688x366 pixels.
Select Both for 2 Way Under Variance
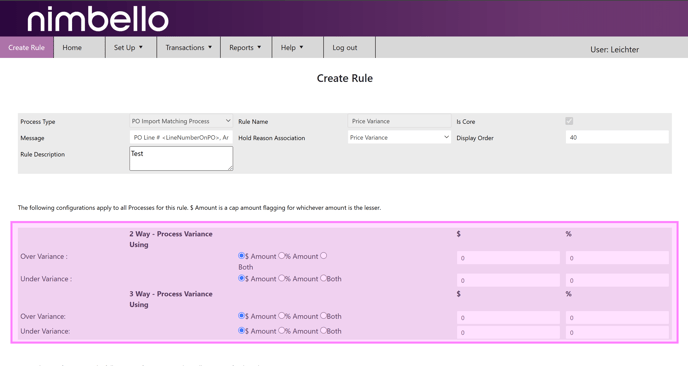pyautogui.click(x=323, y=278)
